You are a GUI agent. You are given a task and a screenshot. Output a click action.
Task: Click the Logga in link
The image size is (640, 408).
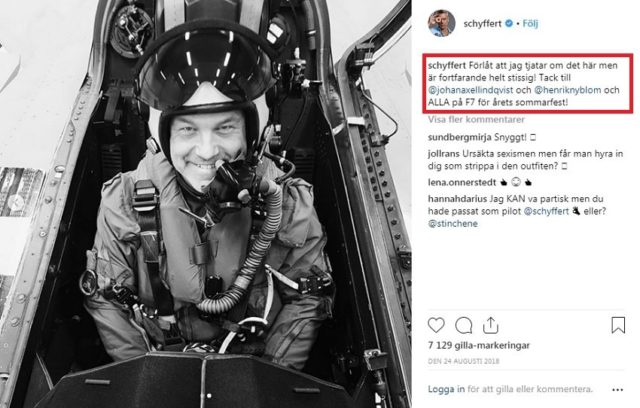(x=445, y=389)
